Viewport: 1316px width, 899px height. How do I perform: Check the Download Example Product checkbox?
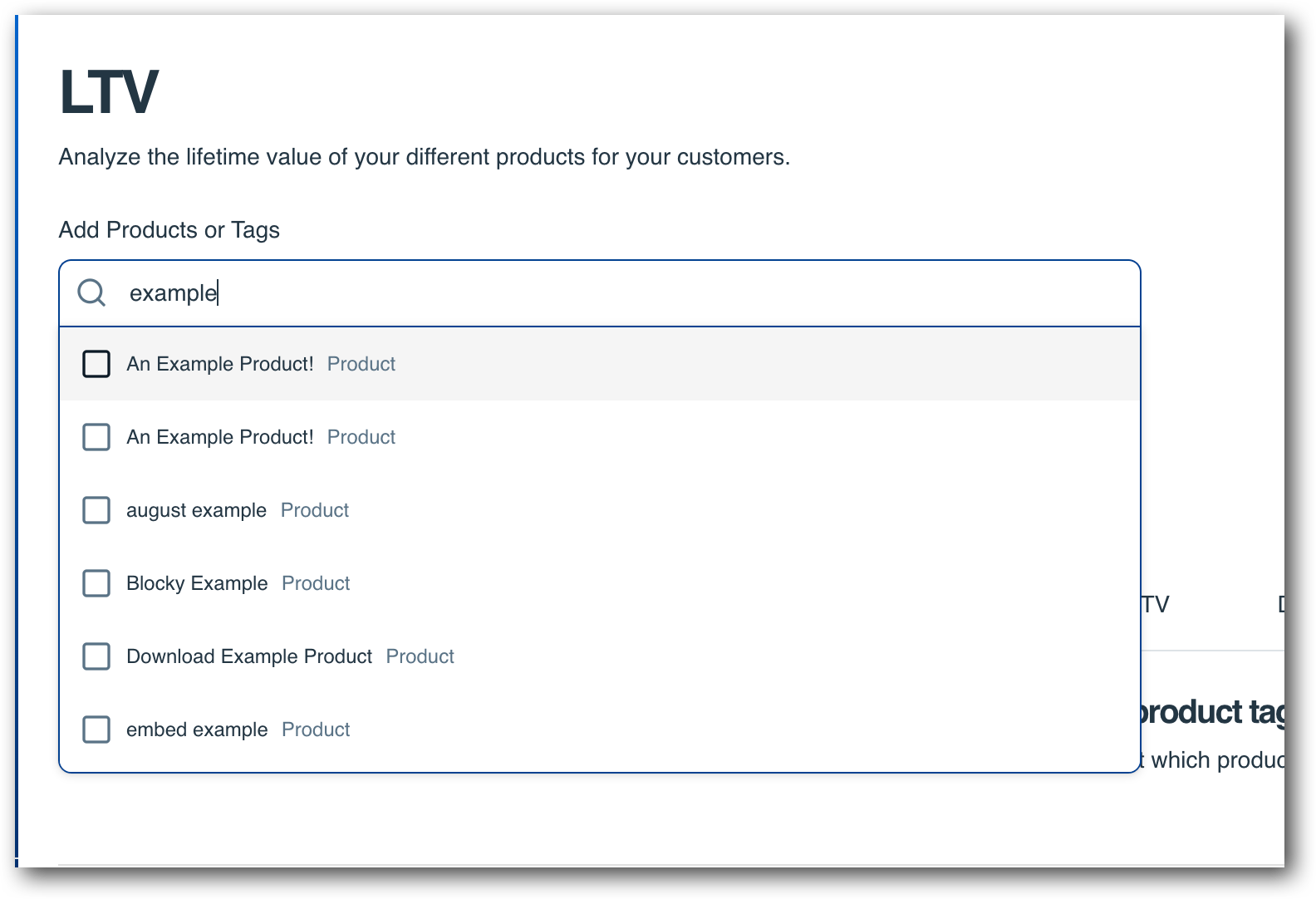click(x=96, y=656)
